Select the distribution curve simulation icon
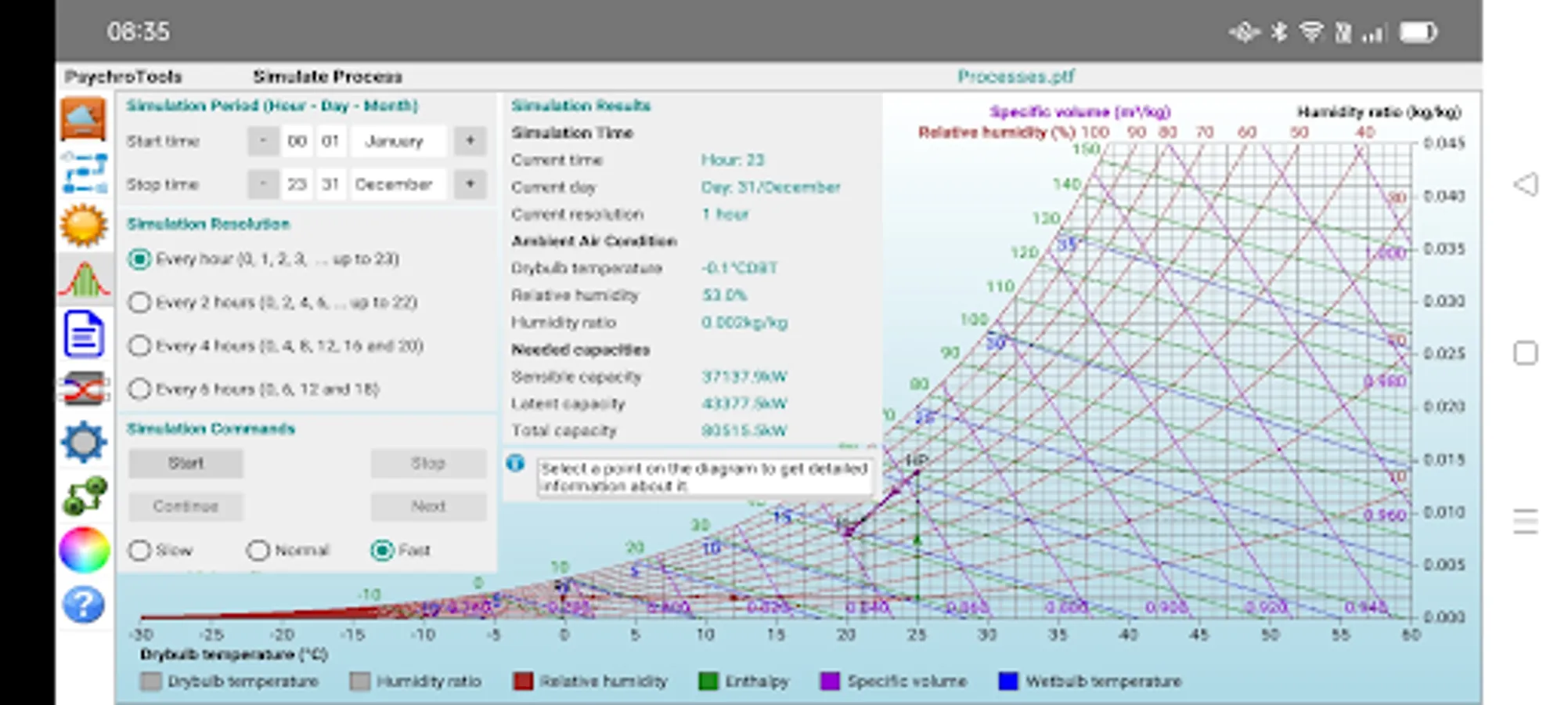This screenshot has width=1568, height=705. (x=84, y=280)
